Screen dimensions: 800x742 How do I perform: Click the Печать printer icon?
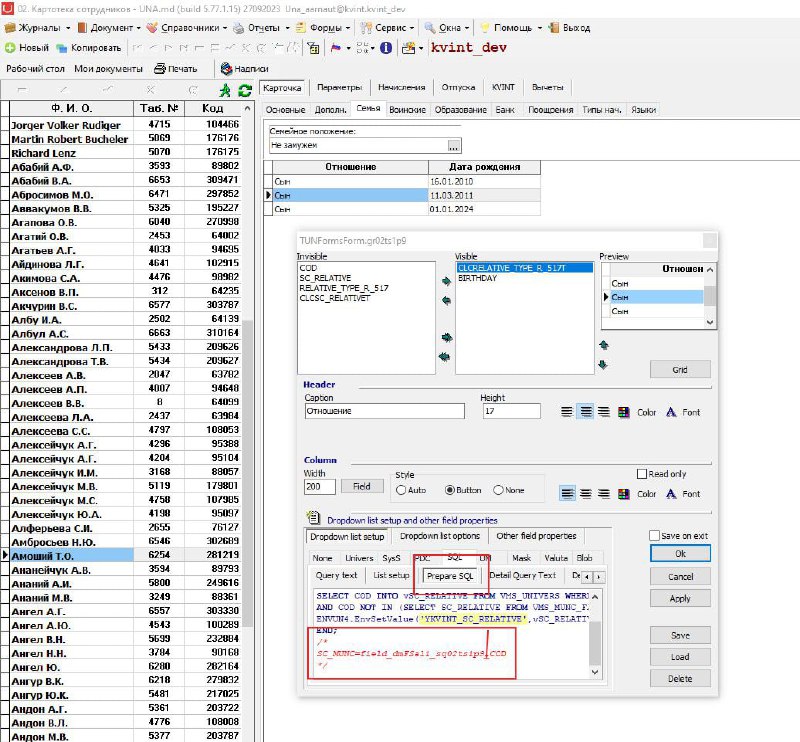[x=160, y=68]
